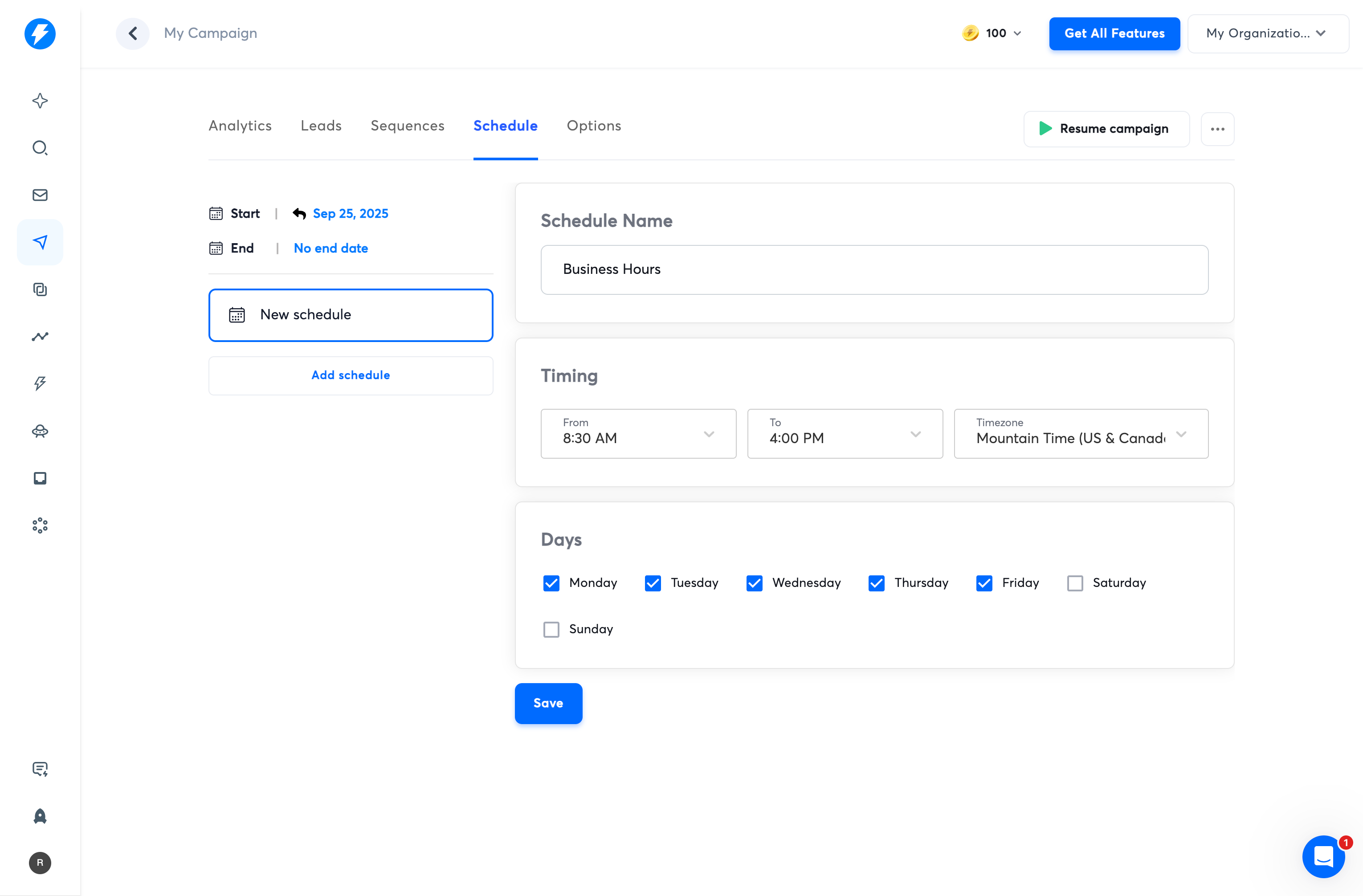Click the No end date link
The width and height of the screenshot is (1363, 896).
tap(331, 248)
